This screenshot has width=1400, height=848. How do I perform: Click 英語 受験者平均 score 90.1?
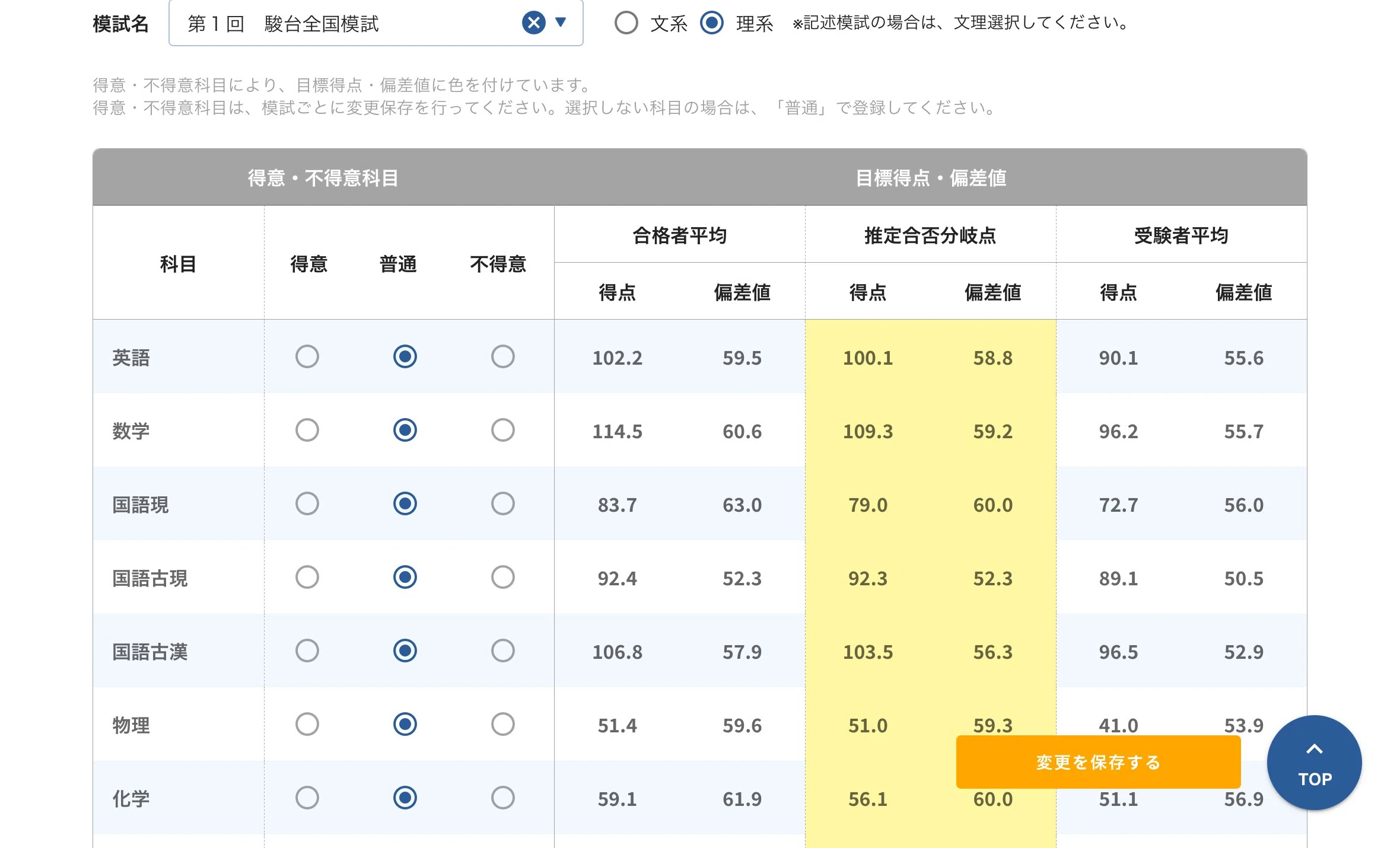tap(1118, 358)
